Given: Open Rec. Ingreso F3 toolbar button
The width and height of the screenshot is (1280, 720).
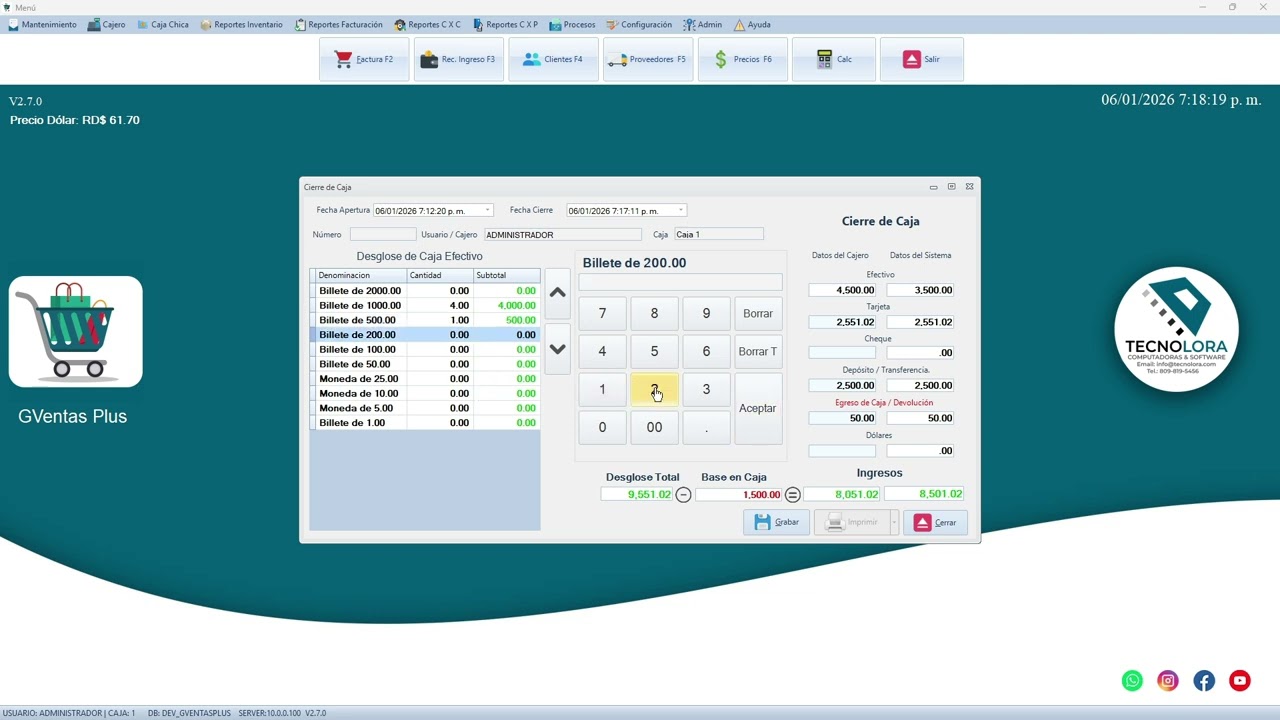Looking at the screenshot, I should [458, 59].
